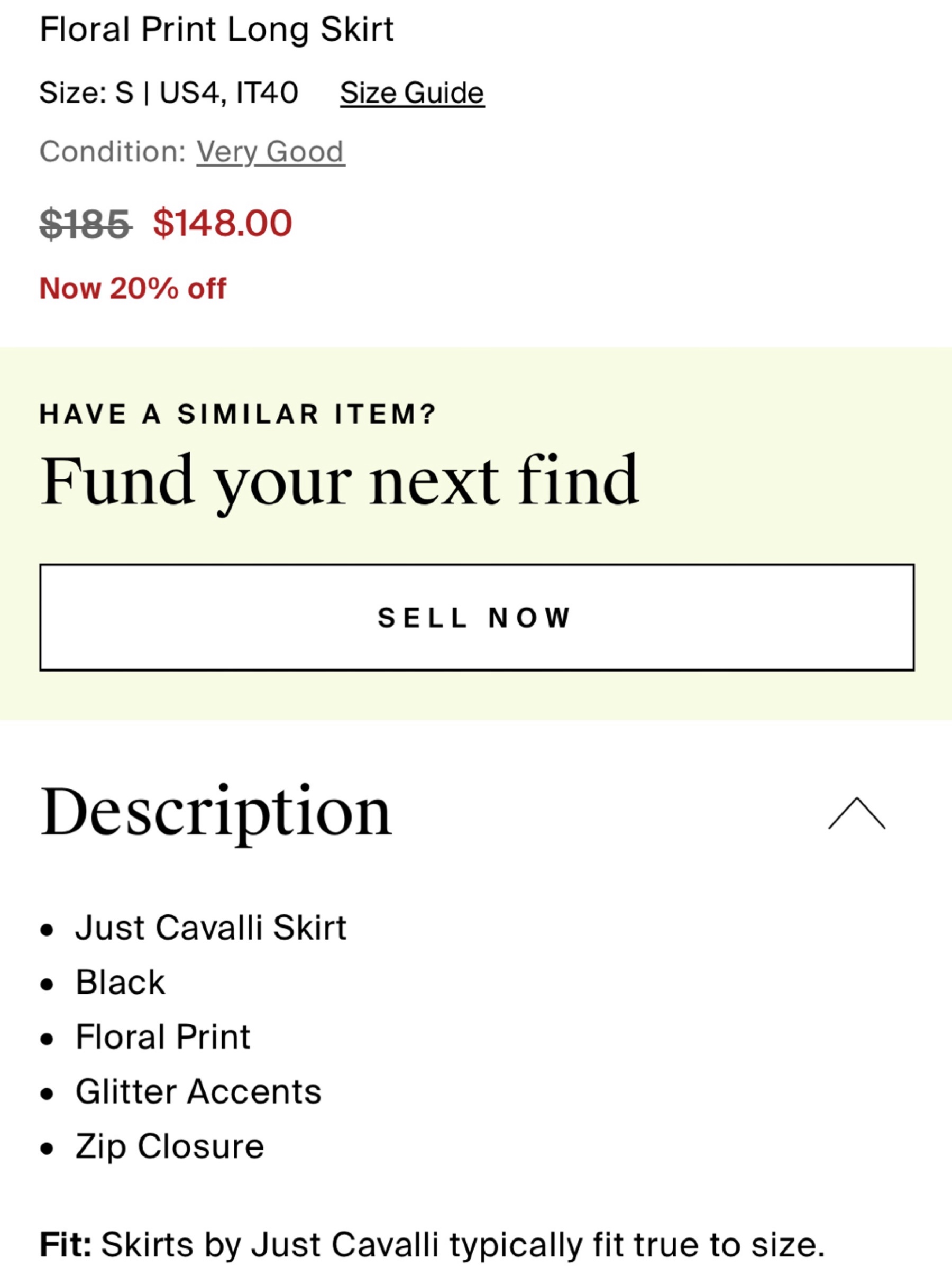This screenshot has height=1267, width=952.
Task: View the Very Good condition details
Action: (x=270, y=152)
